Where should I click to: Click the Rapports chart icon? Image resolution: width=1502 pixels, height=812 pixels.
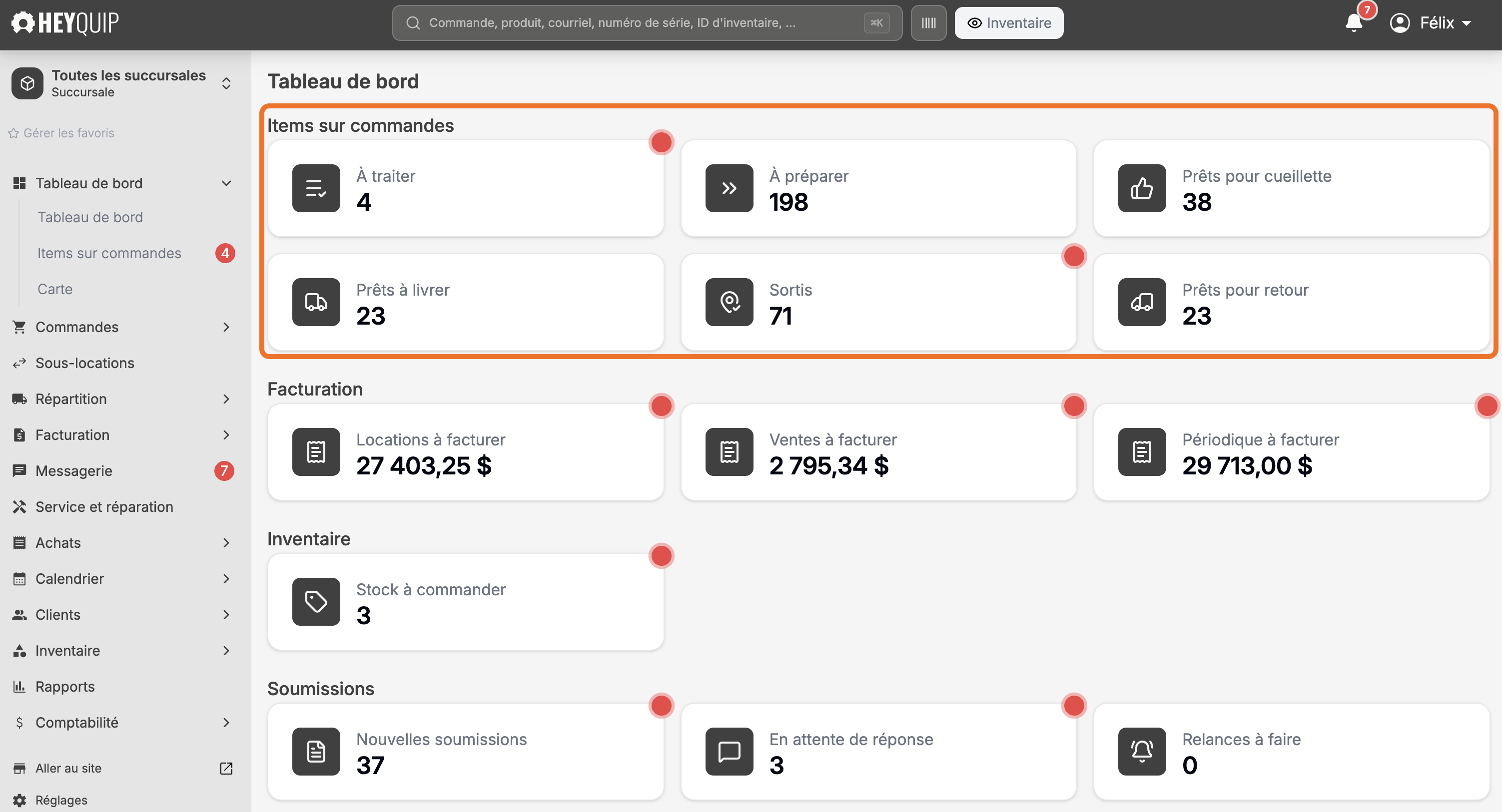[x=19, y=686]
